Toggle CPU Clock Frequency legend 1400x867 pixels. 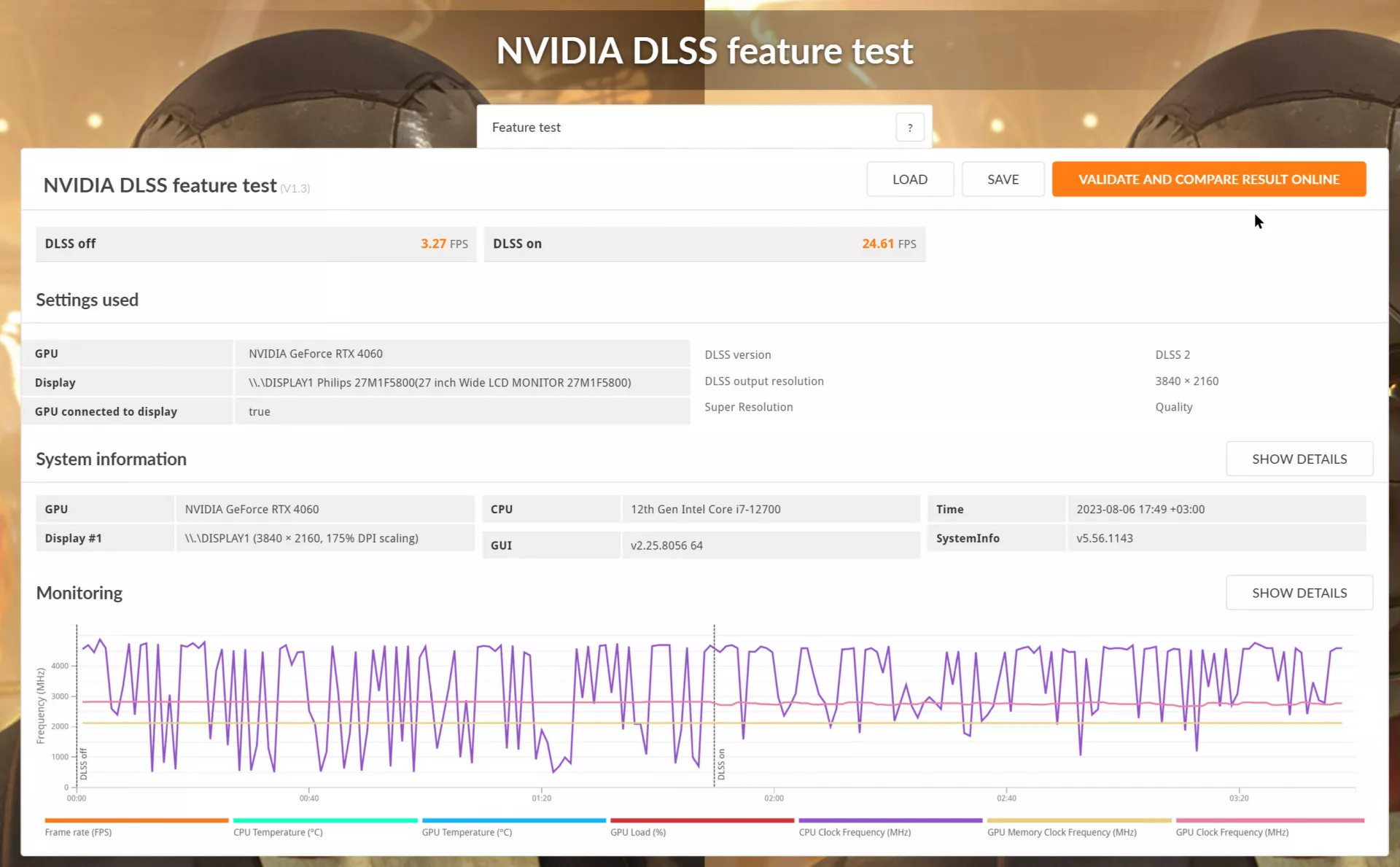point(855,832)
